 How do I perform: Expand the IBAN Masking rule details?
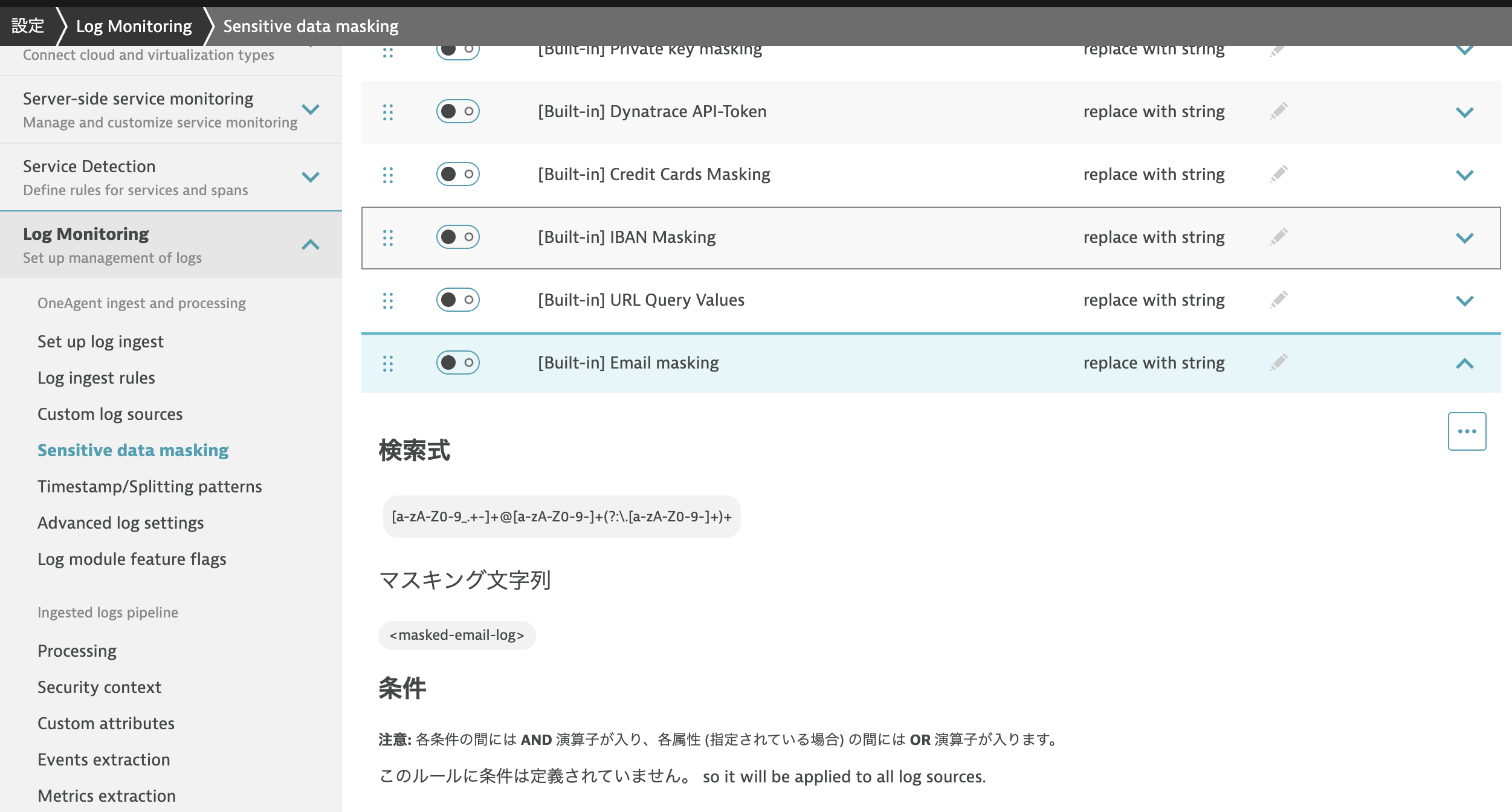[x=1465, y=238]
